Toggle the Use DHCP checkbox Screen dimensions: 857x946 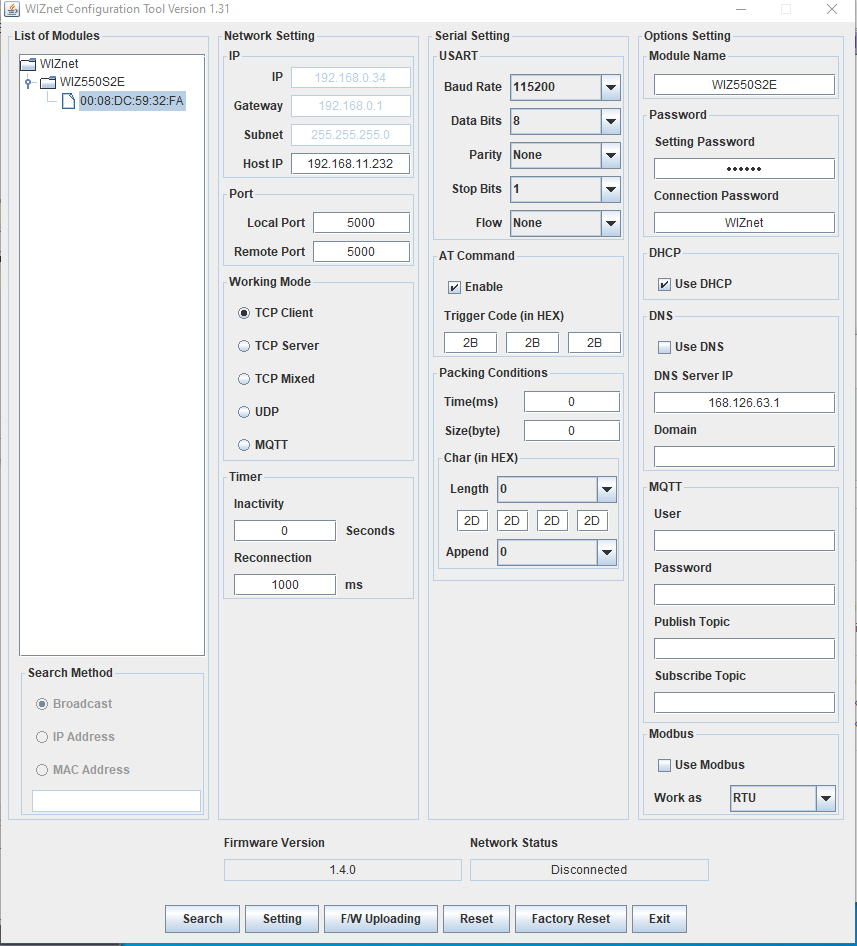[664, 284]
